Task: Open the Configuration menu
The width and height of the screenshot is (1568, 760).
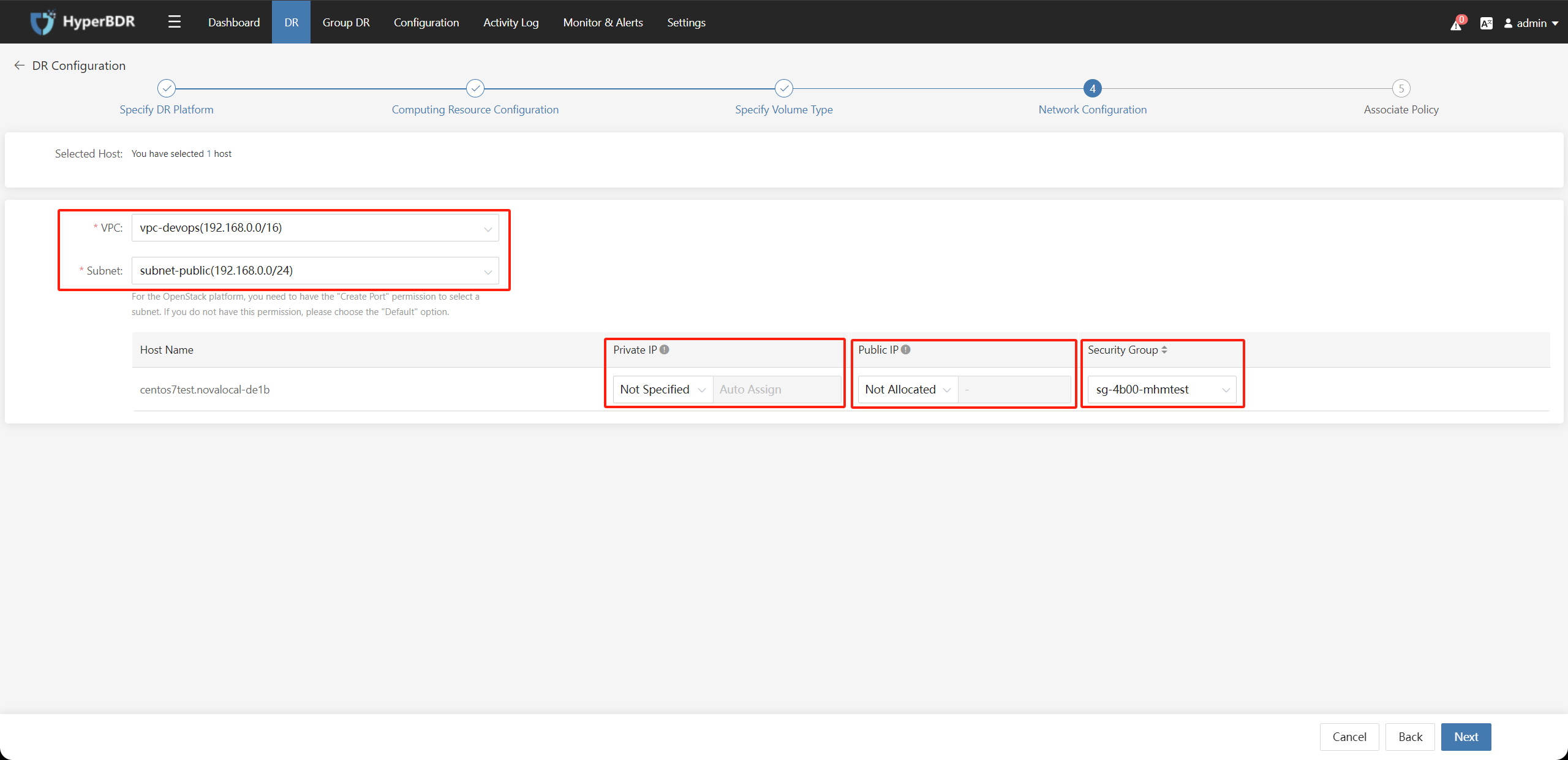Action: pyautogui.click(x=426, y=22)
